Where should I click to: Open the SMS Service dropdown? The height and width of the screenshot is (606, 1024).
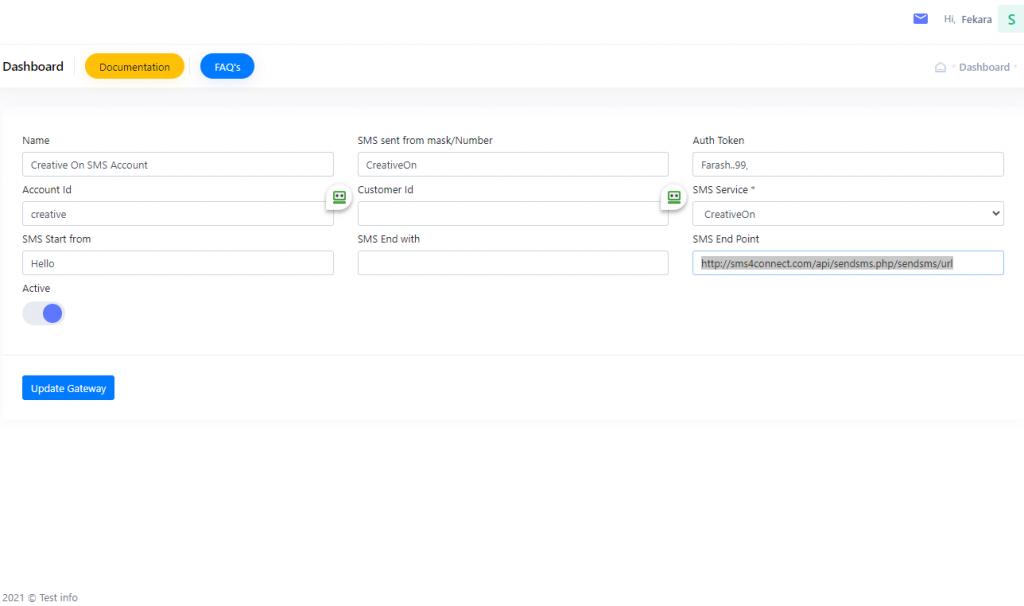click(x=847, y=214)
